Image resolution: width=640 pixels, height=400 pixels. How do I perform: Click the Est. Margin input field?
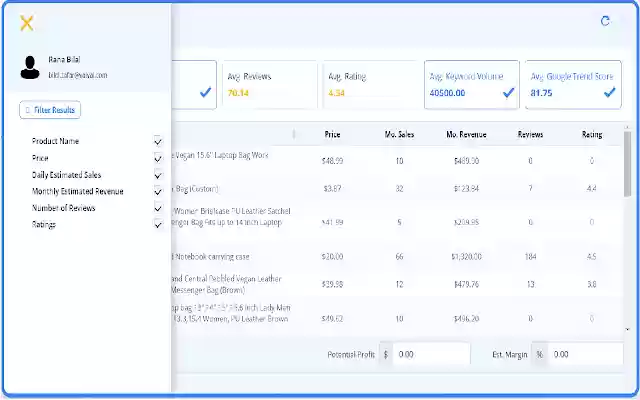[585, 354]
